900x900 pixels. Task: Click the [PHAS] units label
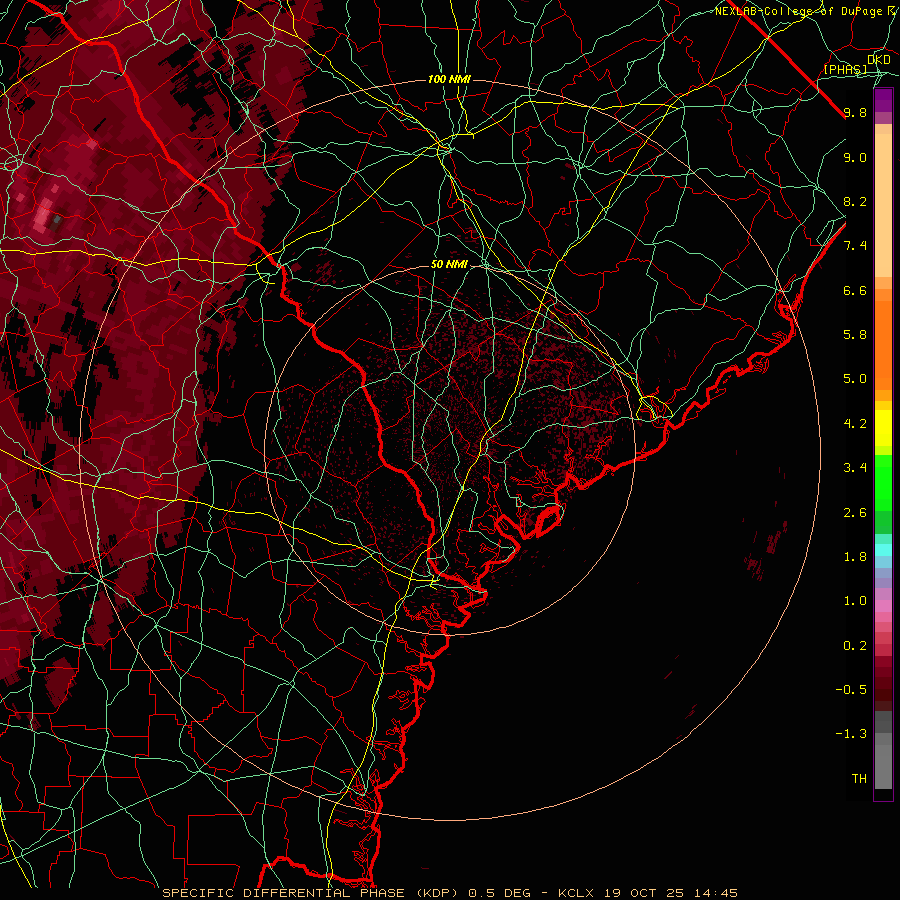tap(845, 69)
